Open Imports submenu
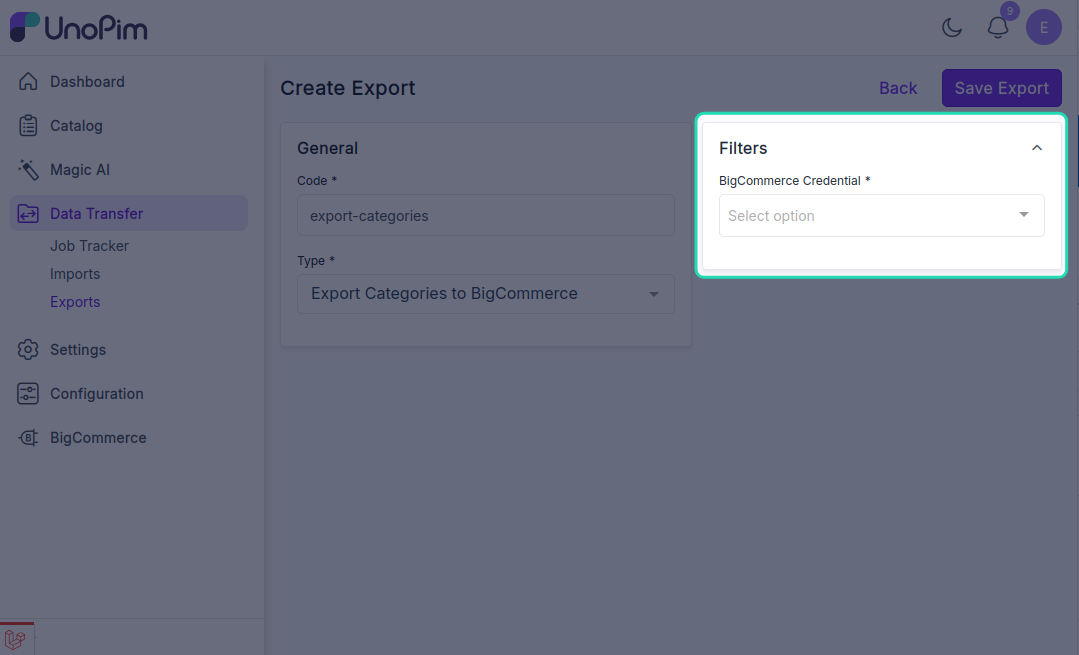 coord(75,274)
